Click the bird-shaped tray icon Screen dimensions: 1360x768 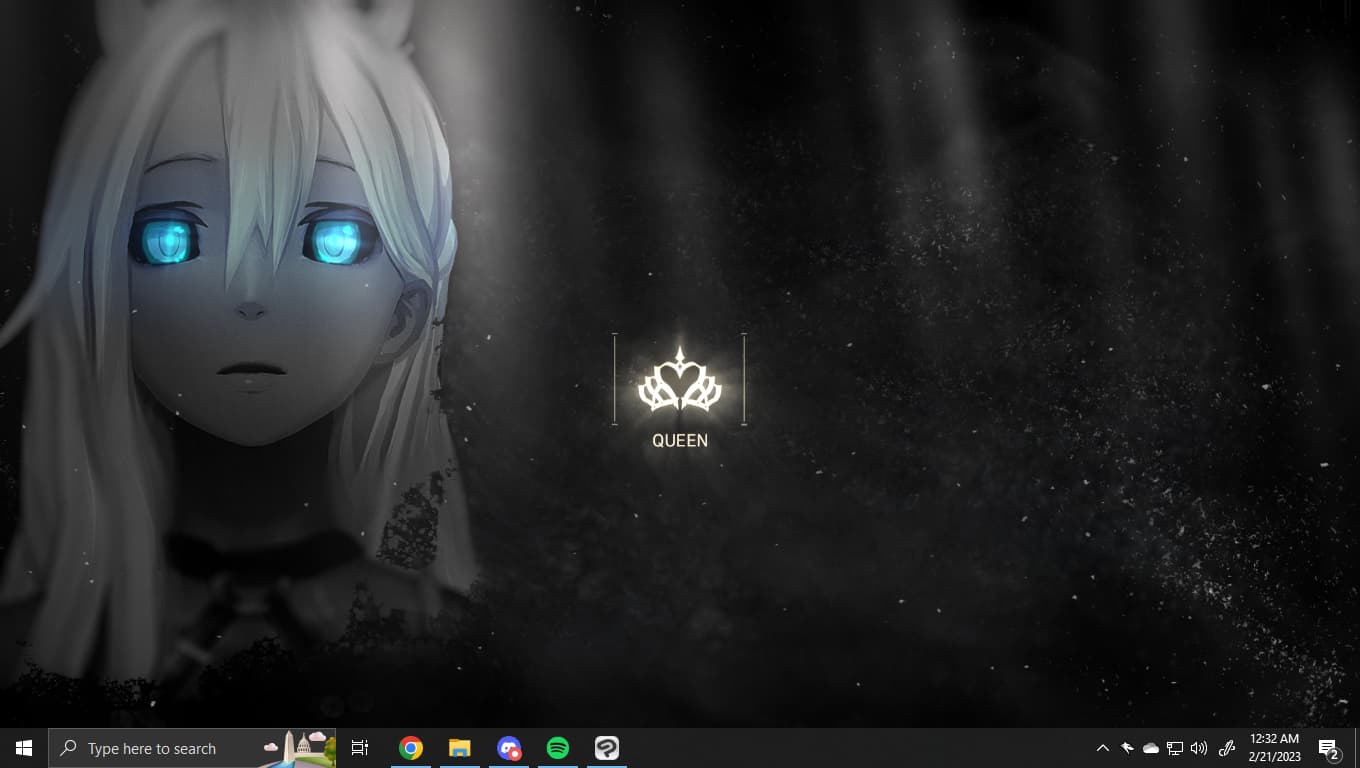click(x=1127, y=748)
